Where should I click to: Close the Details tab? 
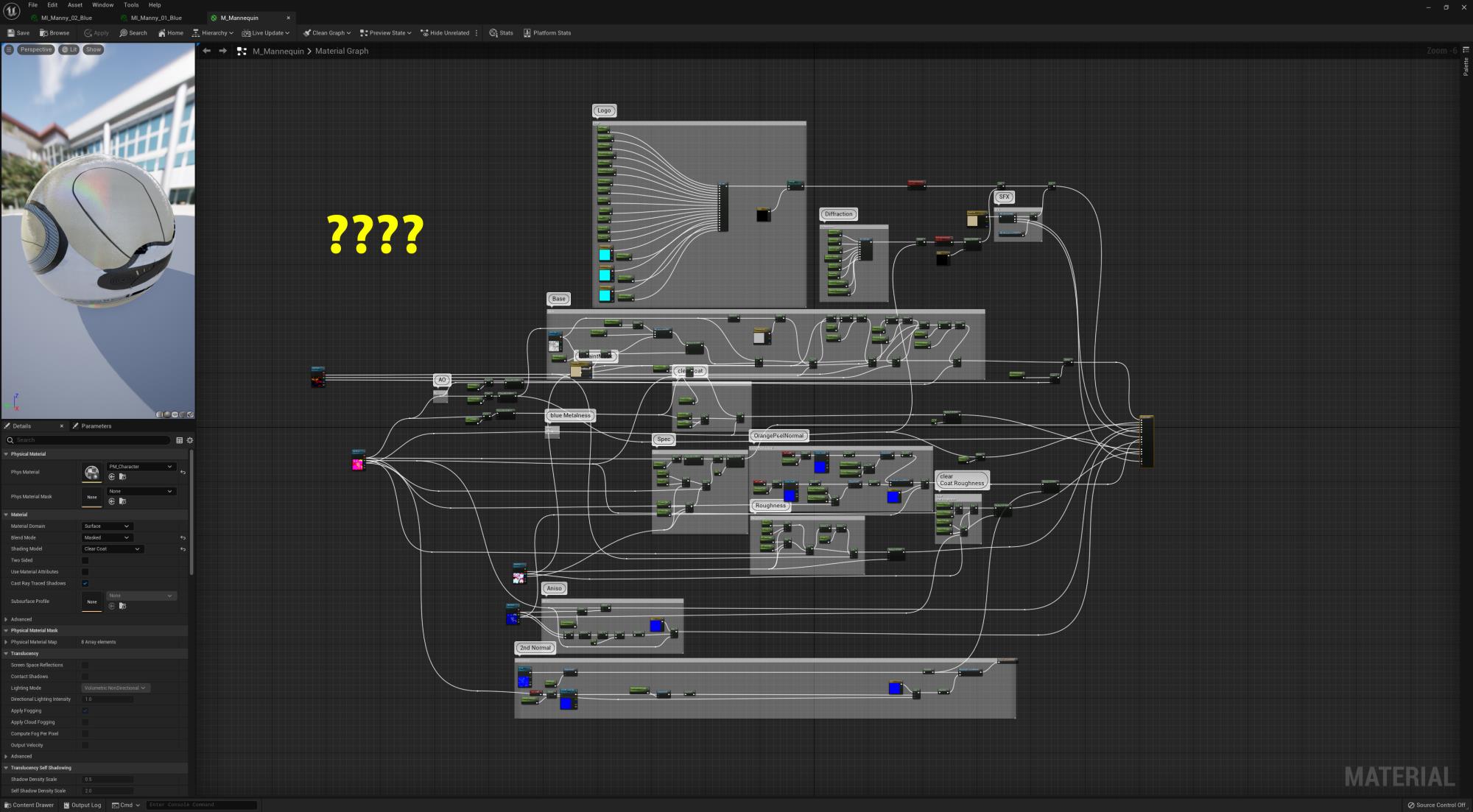point(62,426)
